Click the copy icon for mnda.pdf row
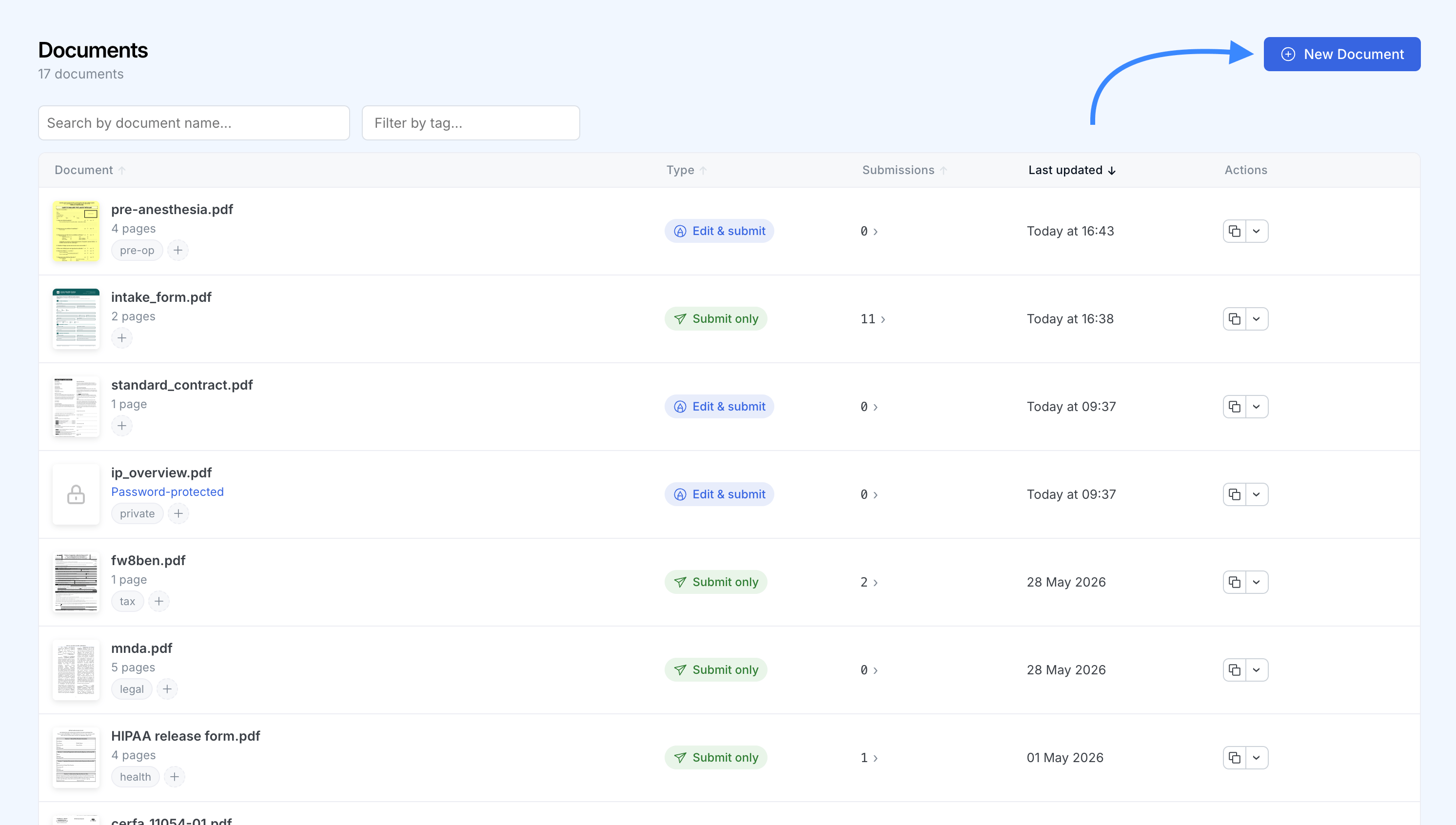Image resolution: width=1456 pixels, height=825 pixels. point(1235,670)
